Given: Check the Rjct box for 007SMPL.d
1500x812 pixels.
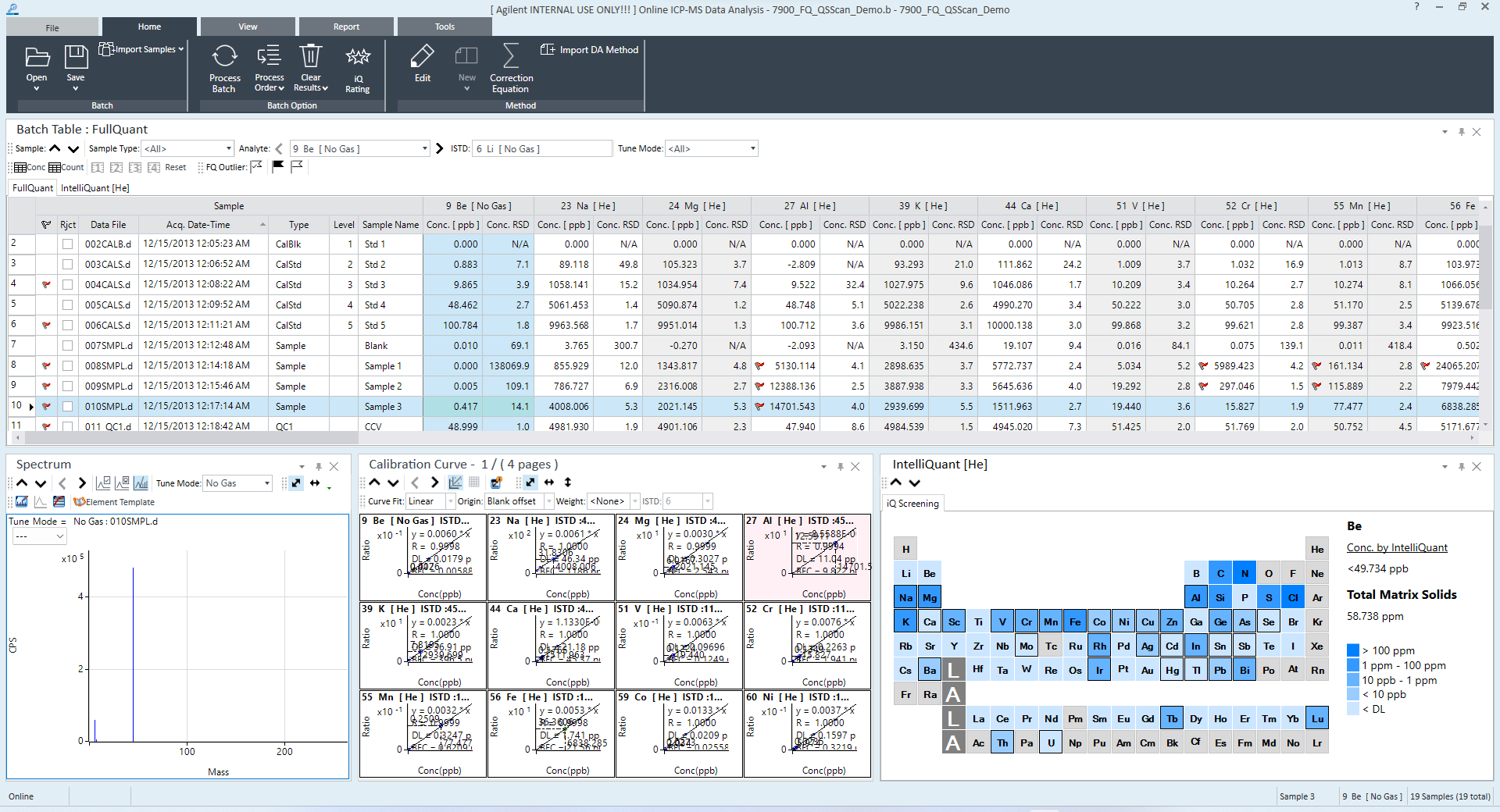Looking at the screenshot, I should coord(68,346).
